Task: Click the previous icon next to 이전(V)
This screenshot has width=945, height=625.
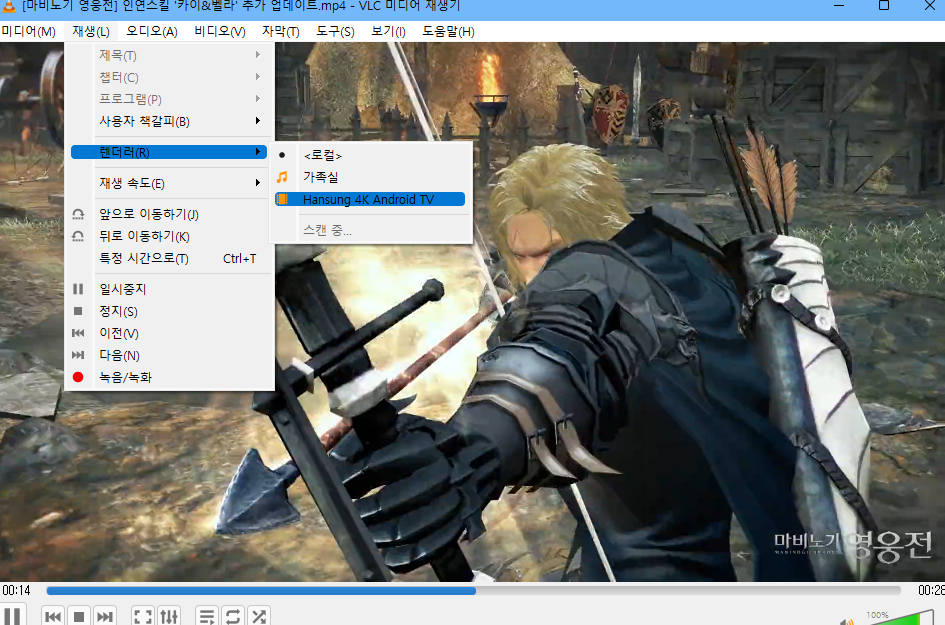Action: point(78,333)
